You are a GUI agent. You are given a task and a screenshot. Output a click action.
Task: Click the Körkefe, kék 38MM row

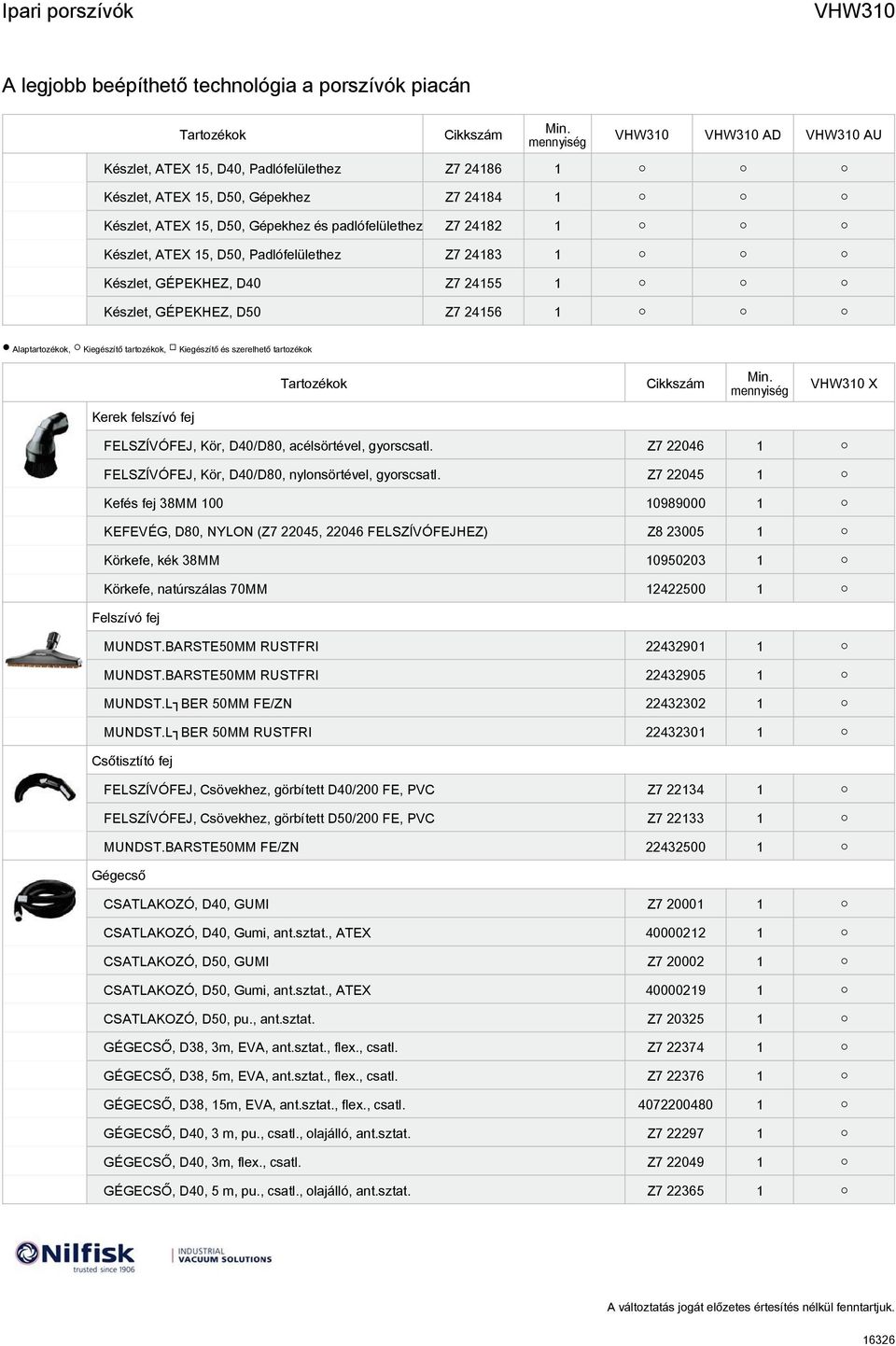click(x=161, y=561)
